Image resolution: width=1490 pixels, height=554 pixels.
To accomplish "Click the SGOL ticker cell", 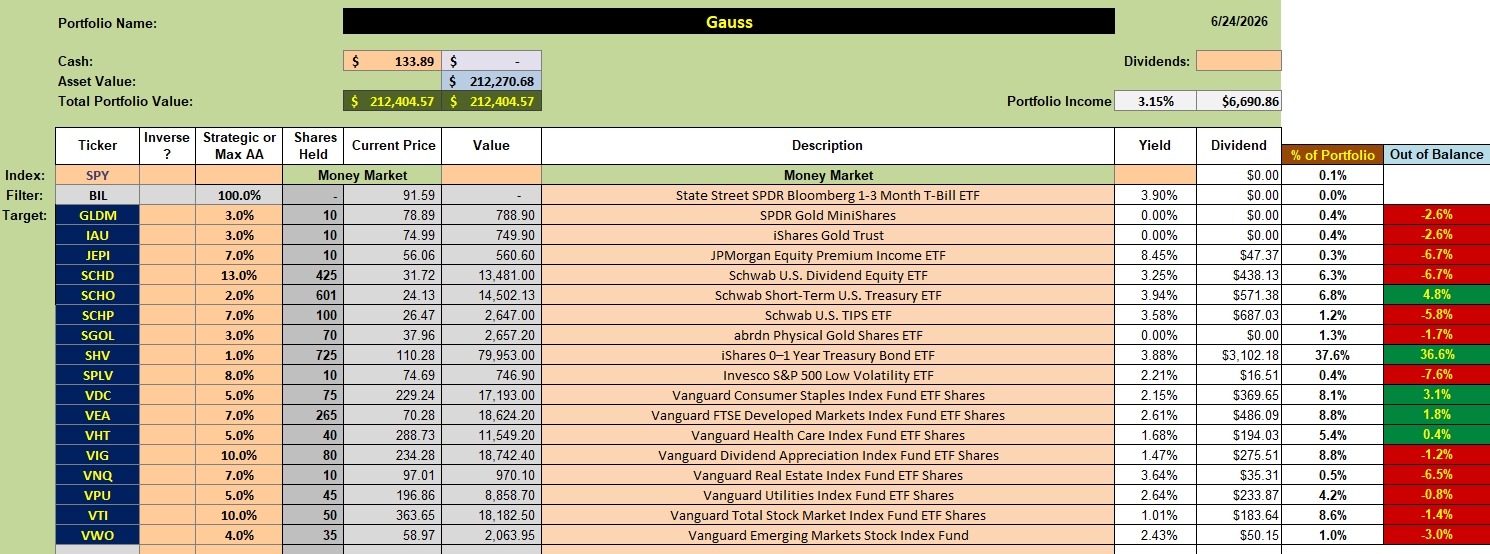I will 97,335.
